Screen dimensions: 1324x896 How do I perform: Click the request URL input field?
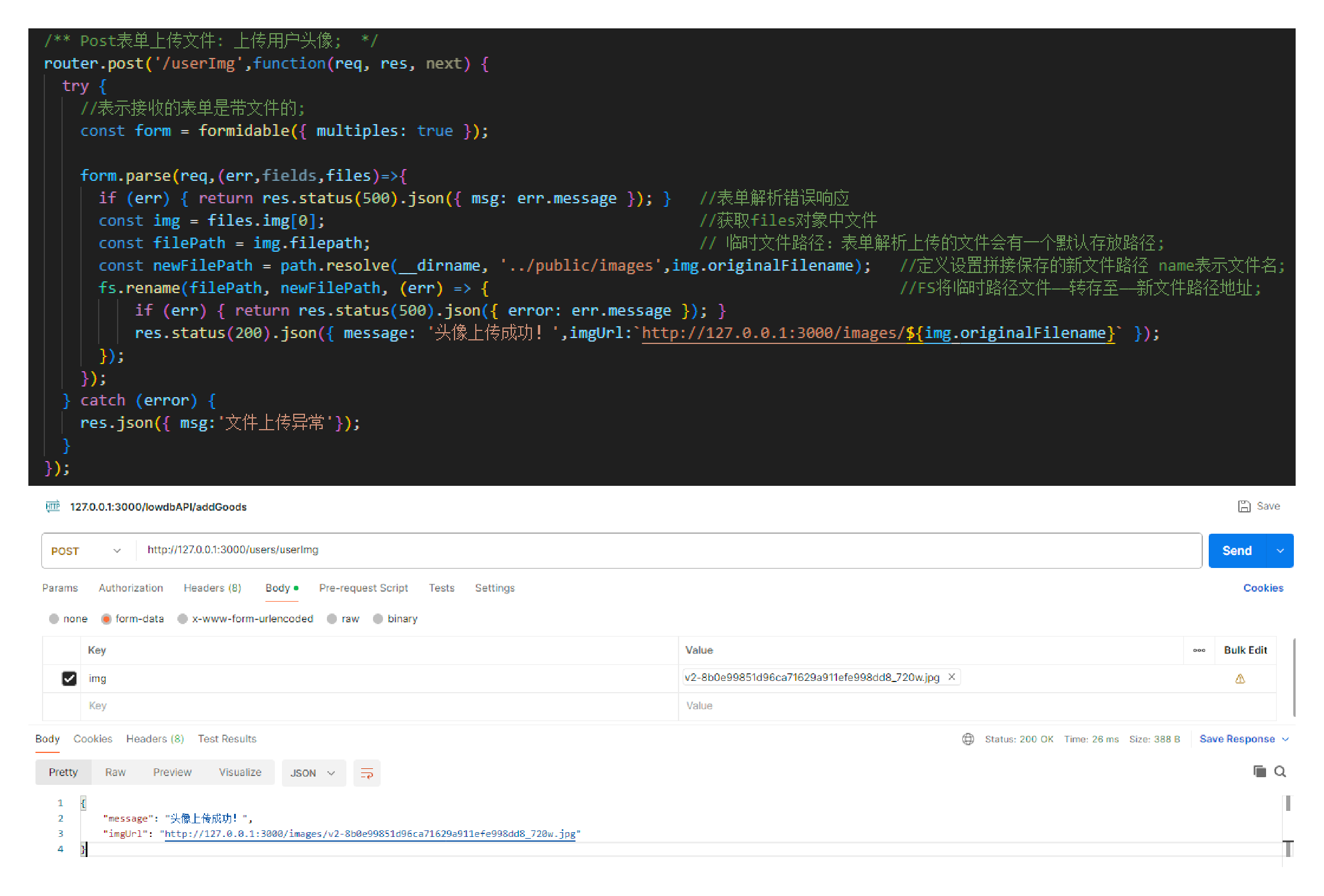coord(650,550)
